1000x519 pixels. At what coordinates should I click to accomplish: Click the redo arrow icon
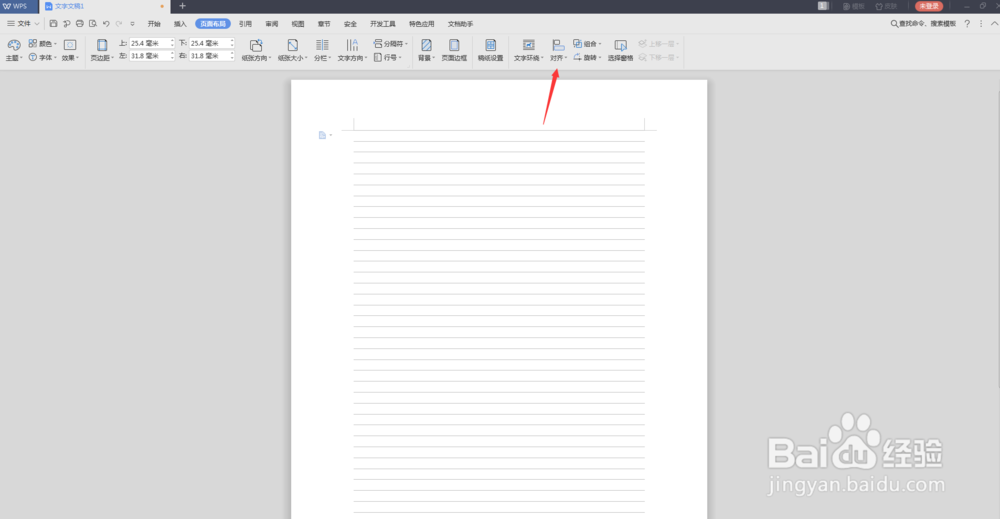click(119, 24)
